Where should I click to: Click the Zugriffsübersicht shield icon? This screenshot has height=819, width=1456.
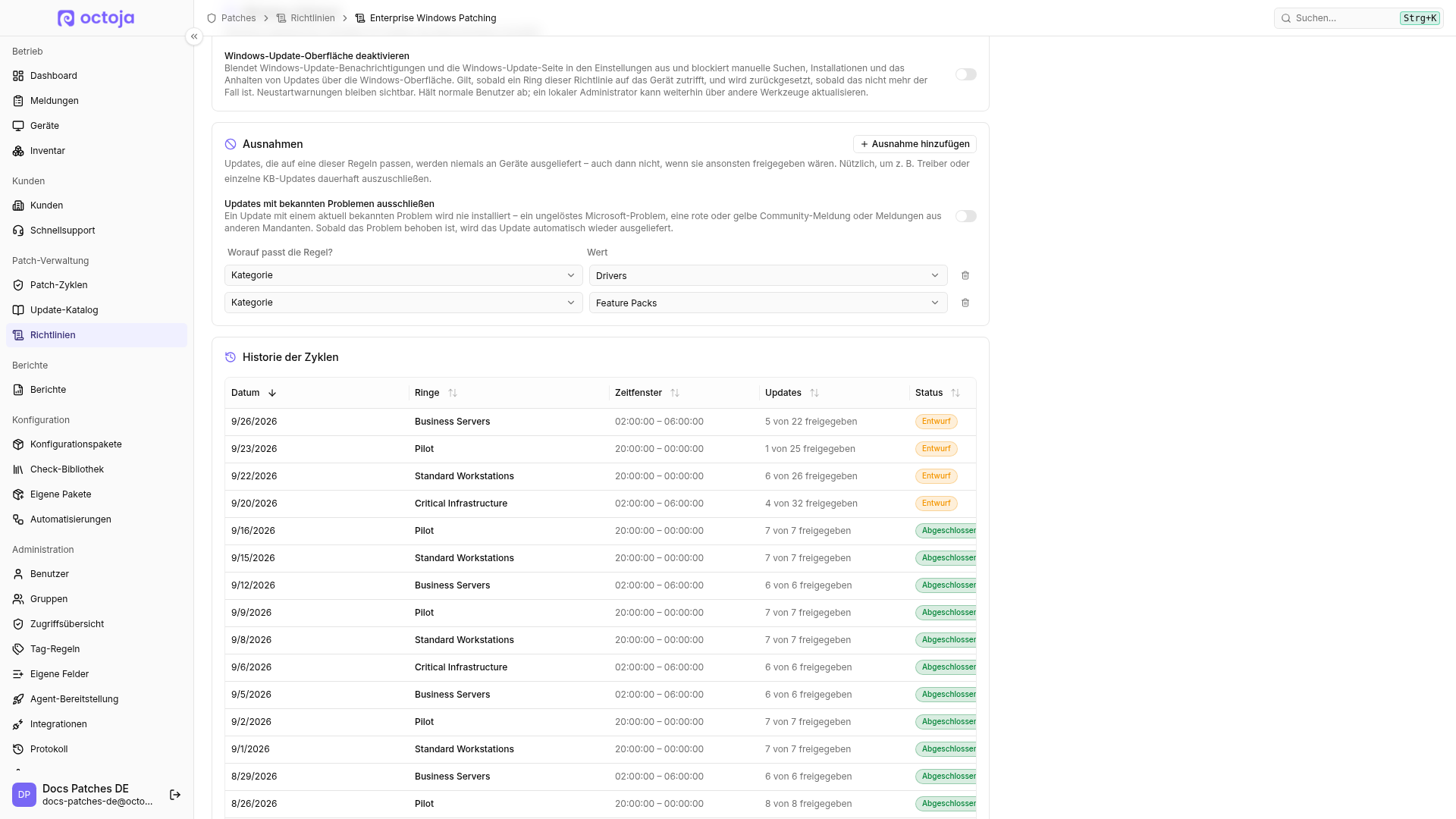coord(18,624)
